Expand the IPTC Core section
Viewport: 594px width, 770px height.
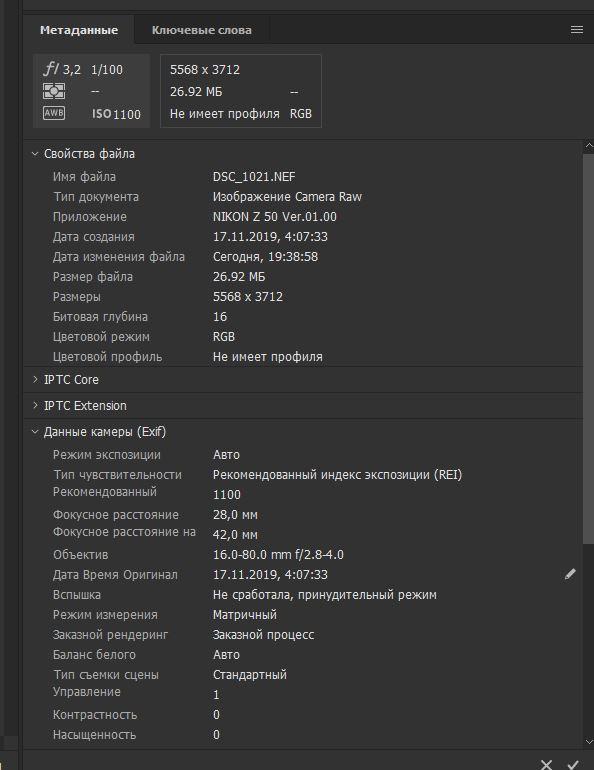coord(35,379)
